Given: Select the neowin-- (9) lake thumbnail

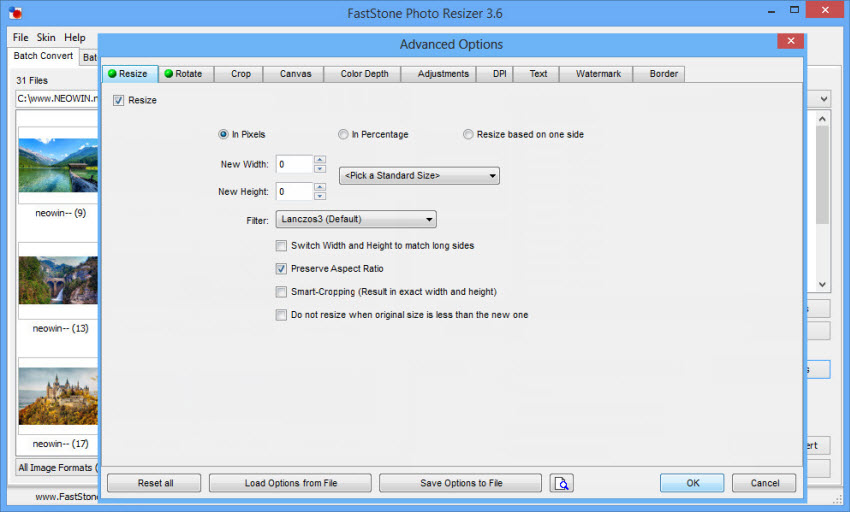Looking at the screenshot, I should (x=59, y=165).
